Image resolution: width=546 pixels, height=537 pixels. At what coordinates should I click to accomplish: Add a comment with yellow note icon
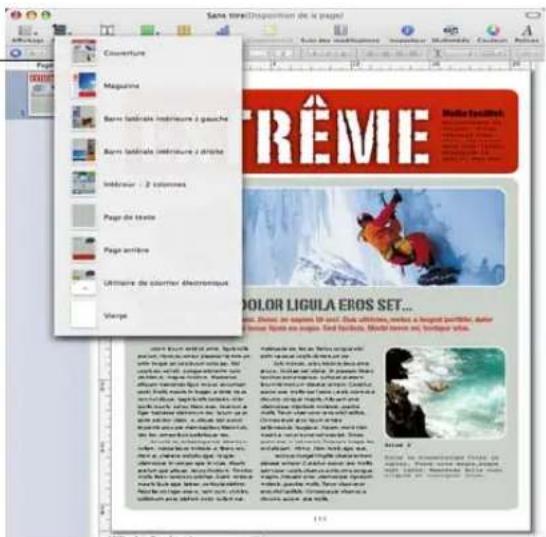click(x=271, y=31)
